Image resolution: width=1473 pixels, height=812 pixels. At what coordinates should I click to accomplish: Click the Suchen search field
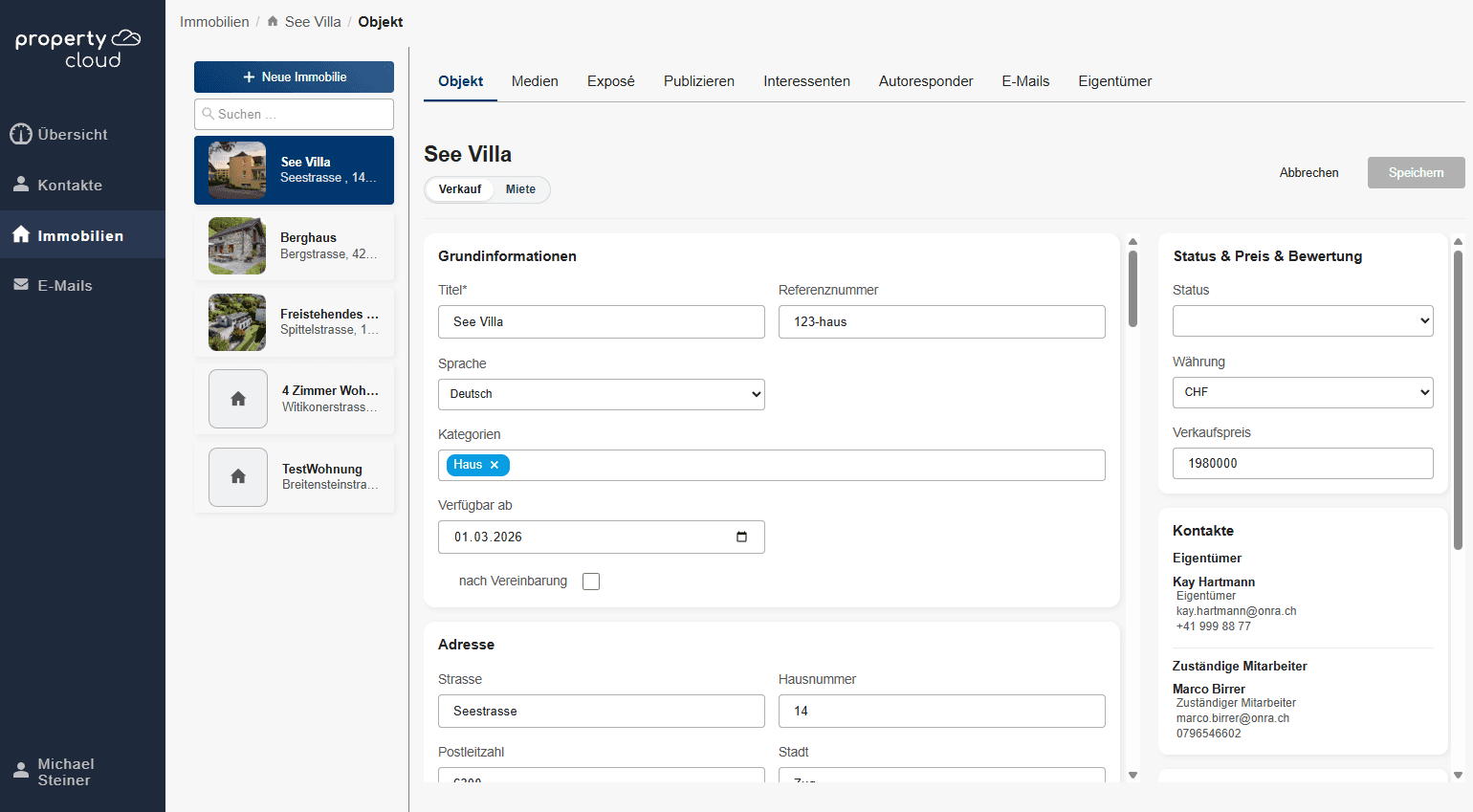tap(294, 114)
